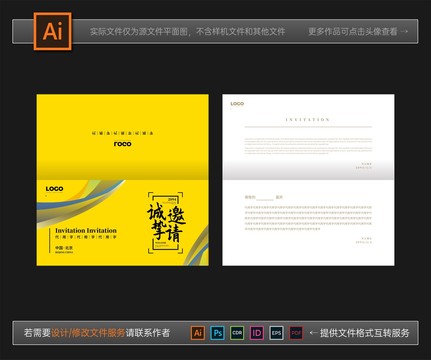Click the LOGO text on the white page

(x=237, y=104)
